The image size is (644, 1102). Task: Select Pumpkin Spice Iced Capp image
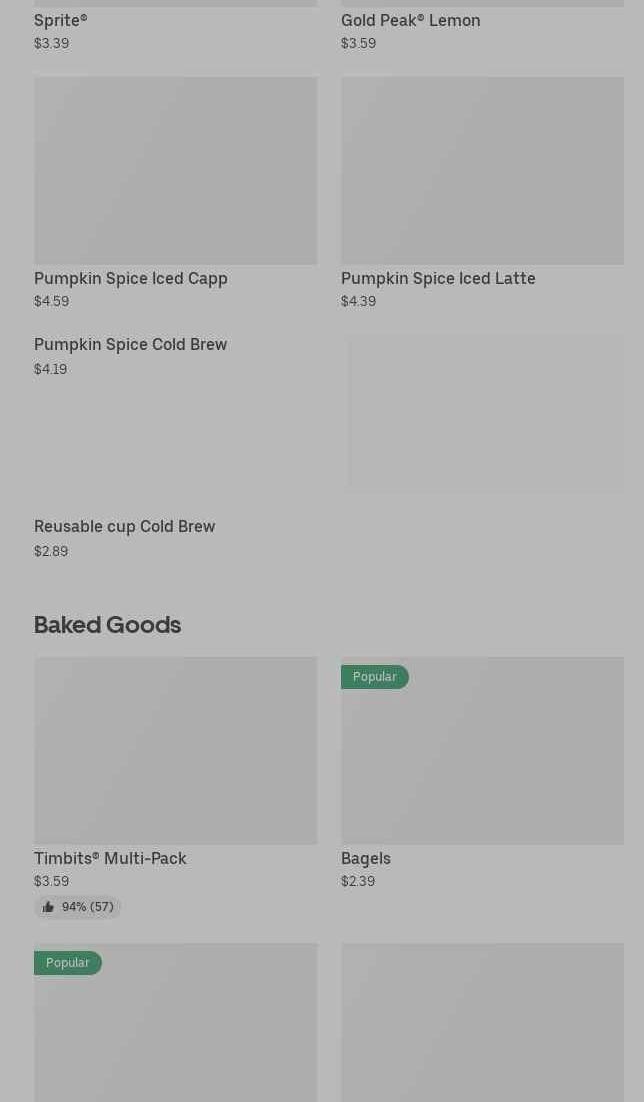(x=175, y=170)
